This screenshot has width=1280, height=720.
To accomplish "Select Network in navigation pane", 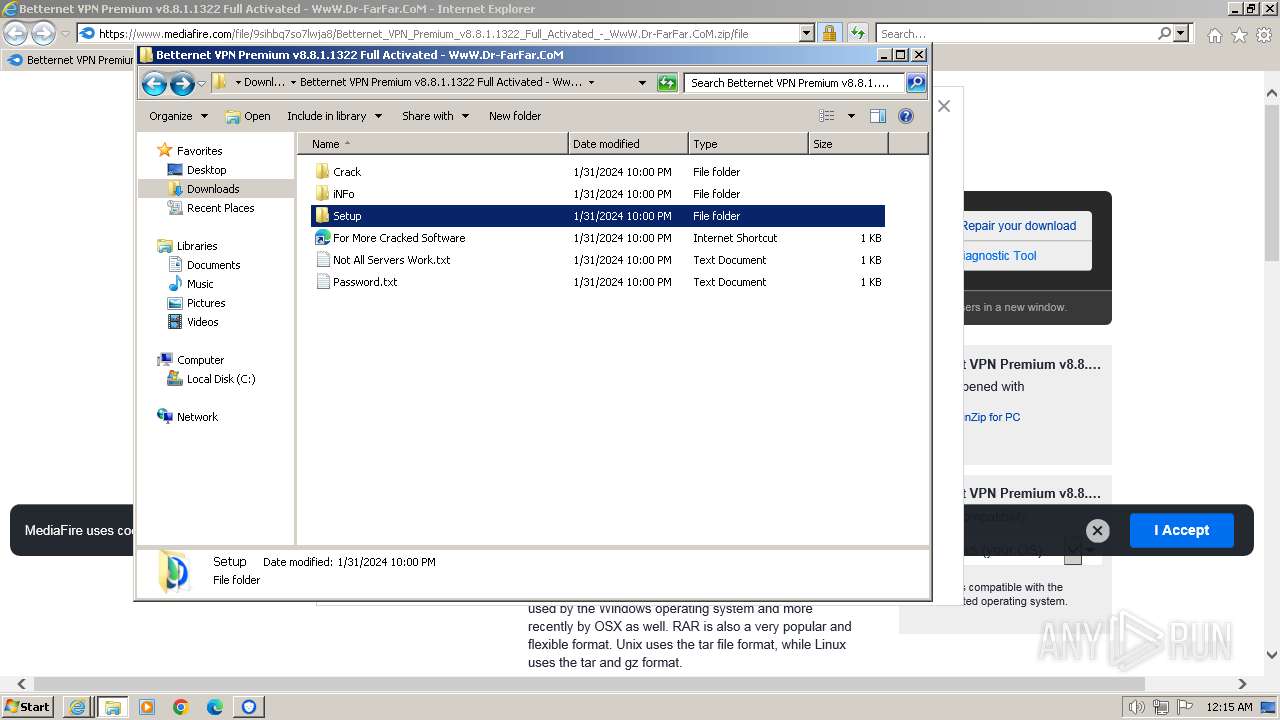I will tap(196, 417).
